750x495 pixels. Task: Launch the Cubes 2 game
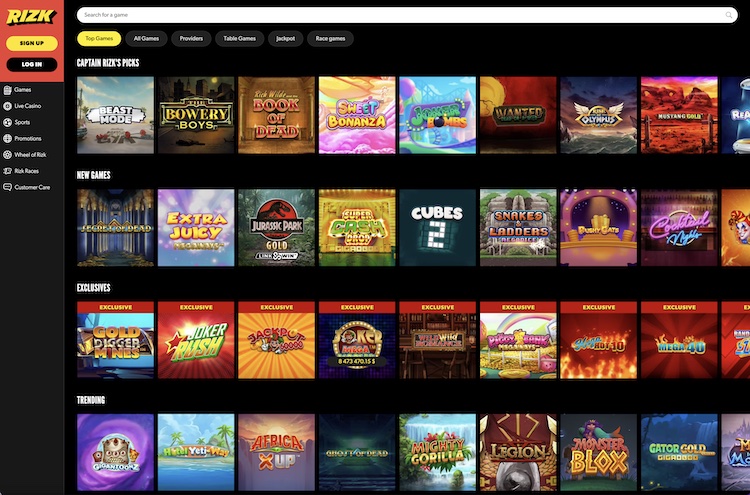(x=438, y=228)
